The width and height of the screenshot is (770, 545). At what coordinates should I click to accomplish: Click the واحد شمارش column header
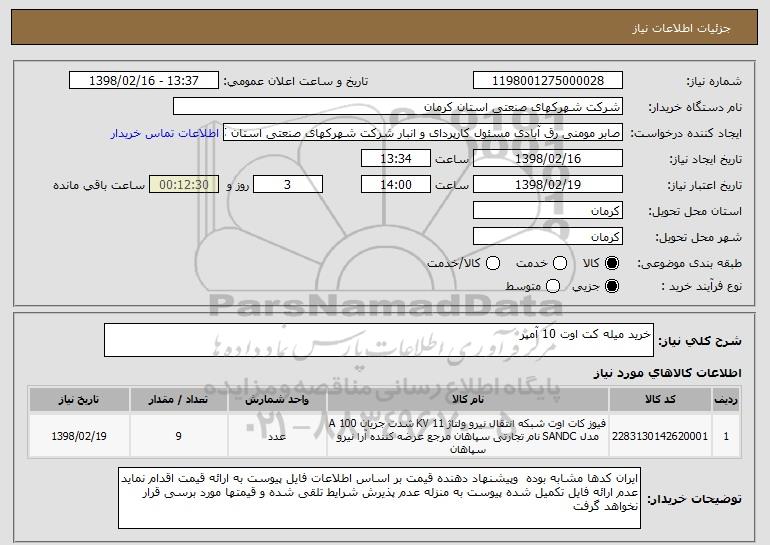click(277, 400)
